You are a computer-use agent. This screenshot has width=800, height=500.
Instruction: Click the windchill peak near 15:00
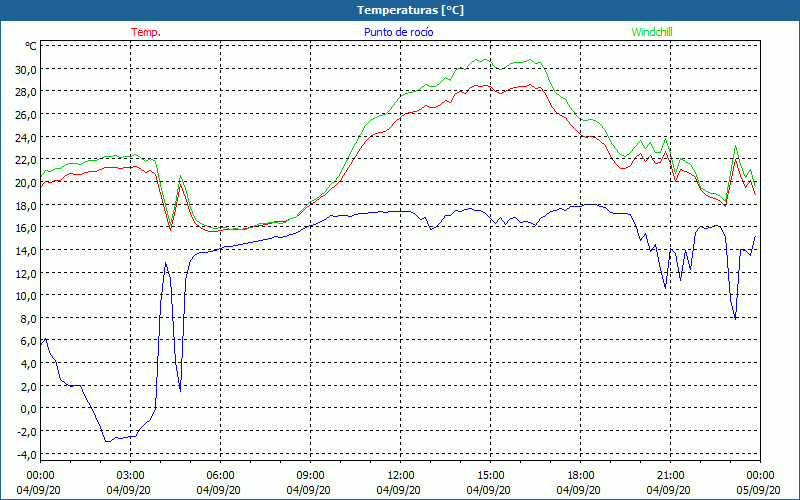[481, 60]
